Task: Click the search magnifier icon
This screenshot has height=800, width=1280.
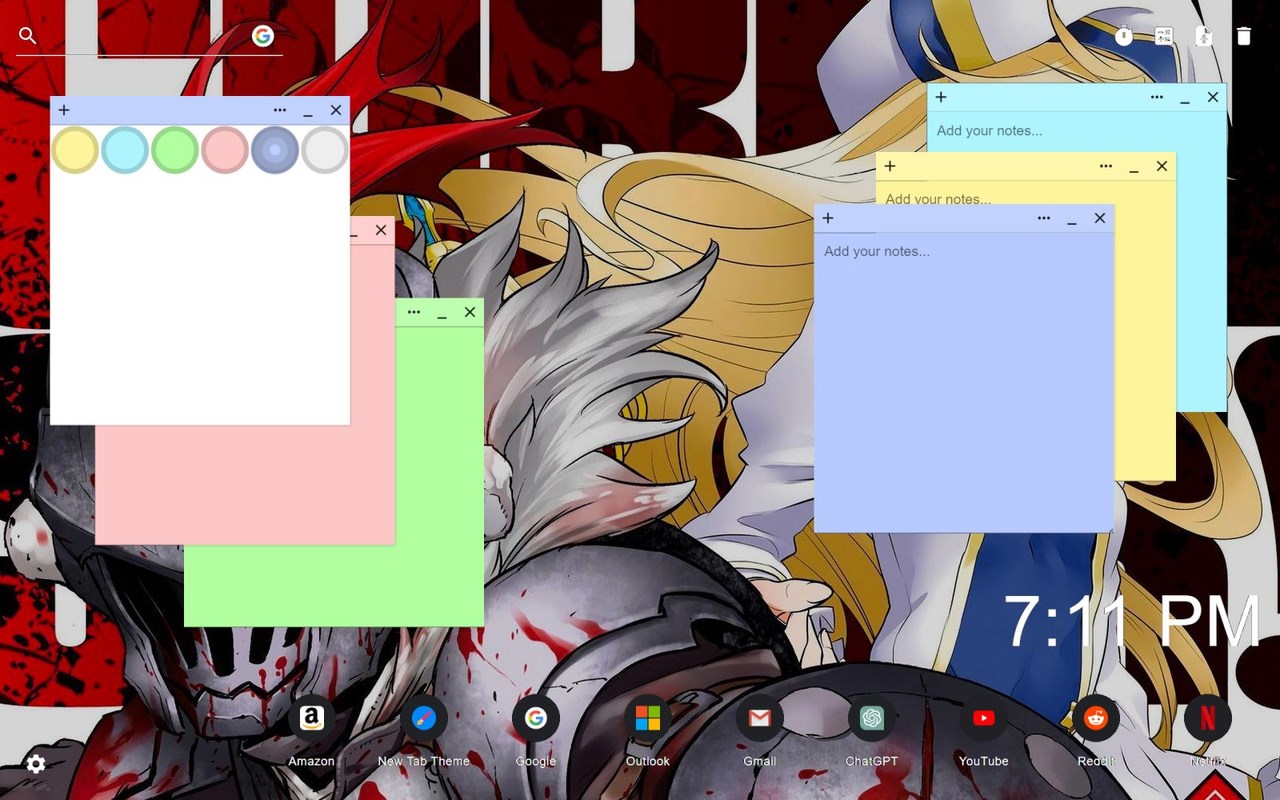Action: click(28, 36)
